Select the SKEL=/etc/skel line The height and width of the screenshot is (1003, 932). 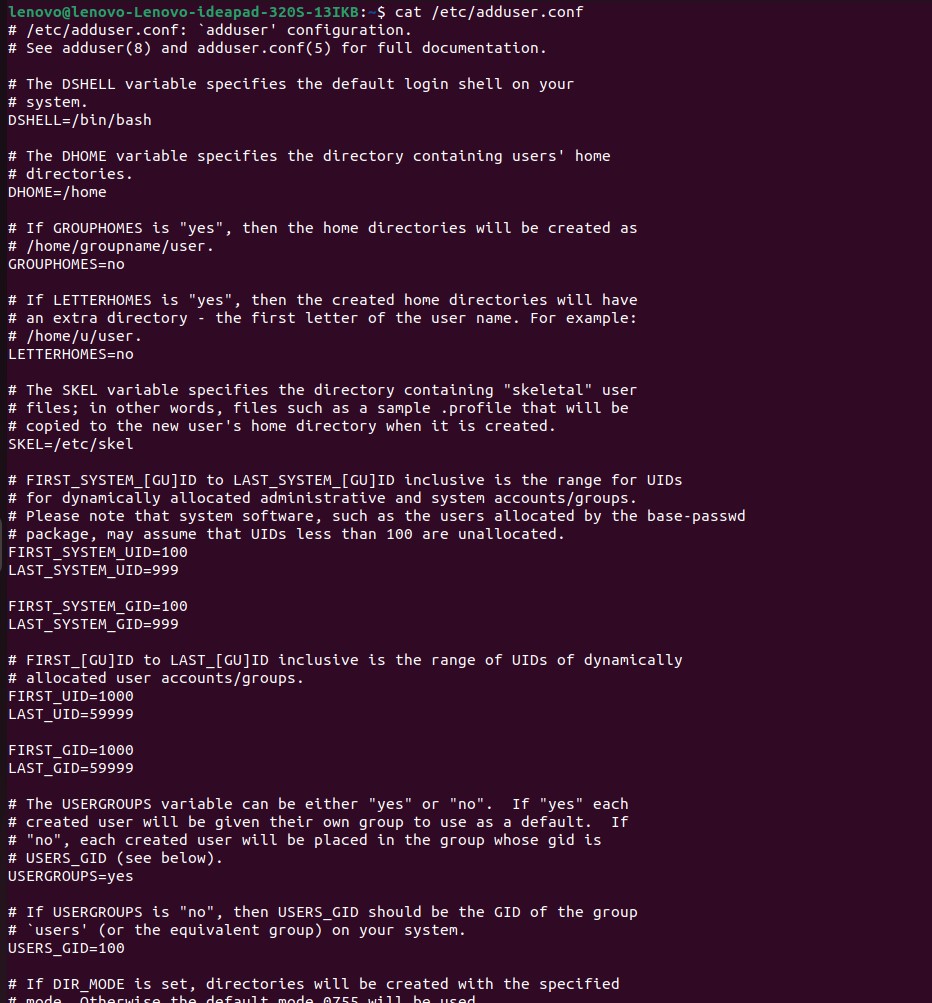point(71,444)
